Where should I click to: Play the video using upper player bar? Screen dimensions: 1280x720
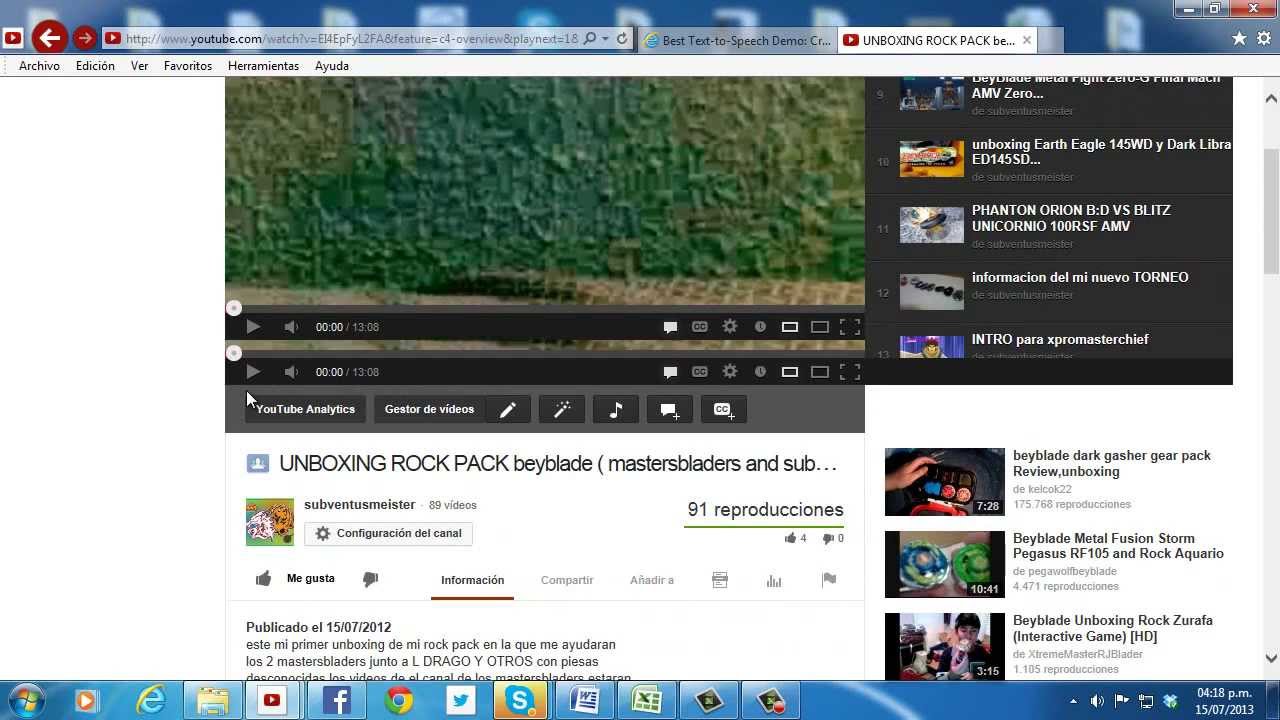pos(253,327)
